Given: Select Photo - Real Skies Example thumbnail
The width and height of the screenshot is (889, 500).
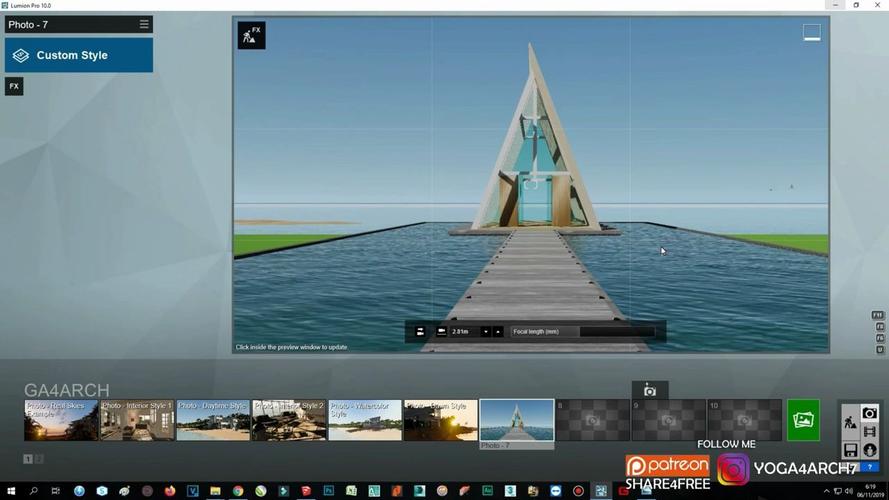Looking at the screenshot, I should click(x=61, y=420).
